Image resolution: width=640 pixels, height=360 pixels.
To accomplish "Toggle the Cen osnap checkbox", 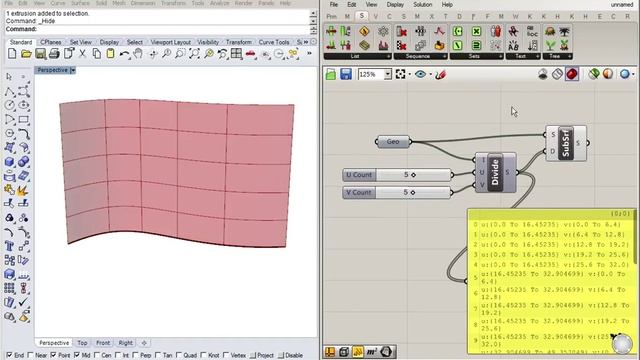I will pos(97,355).
